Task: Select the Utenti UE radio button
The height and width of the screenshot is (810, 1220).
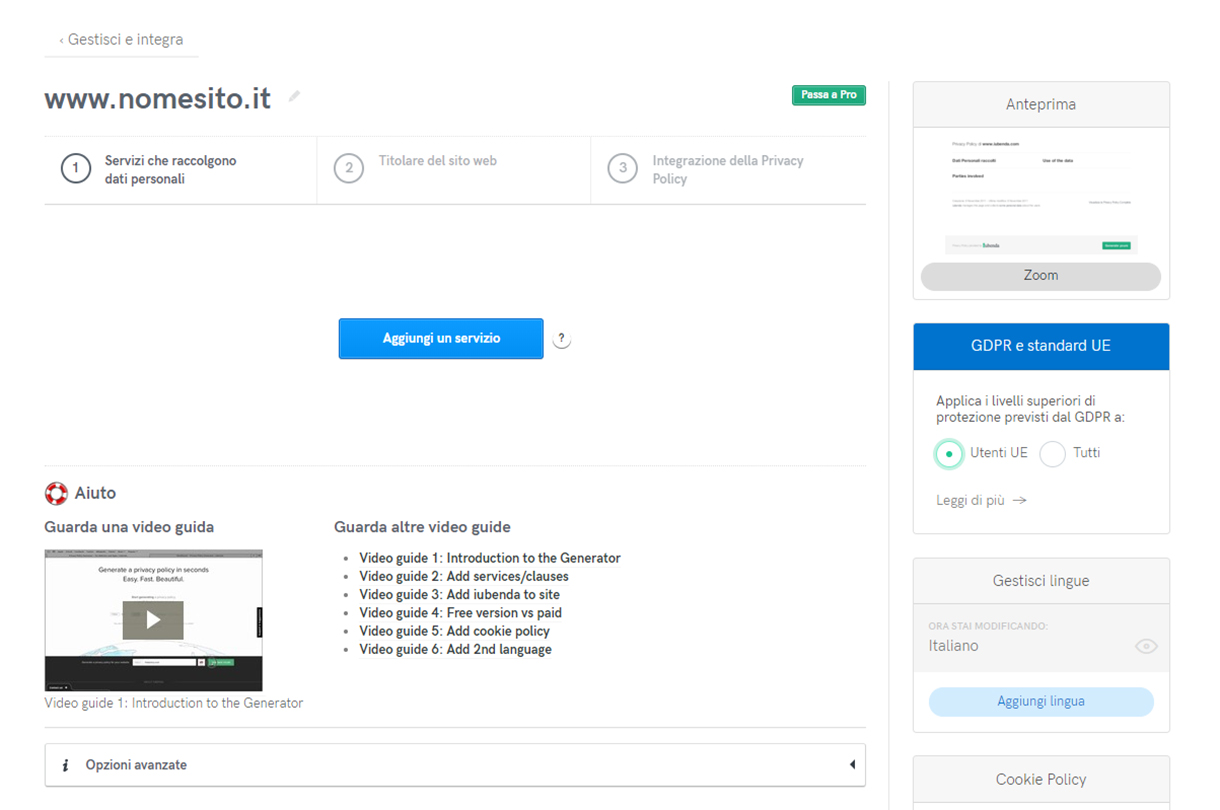Action: [x=949, y=454]
